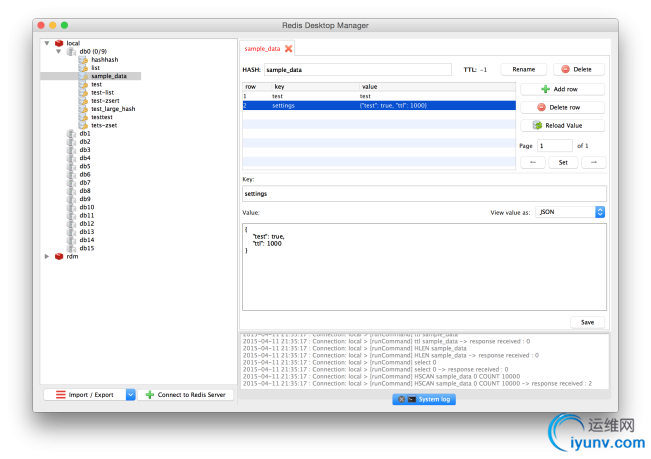The height and width of the screenshot is (459, 651).
Task: Select test-list key in tree
Action: click(103, 93)
